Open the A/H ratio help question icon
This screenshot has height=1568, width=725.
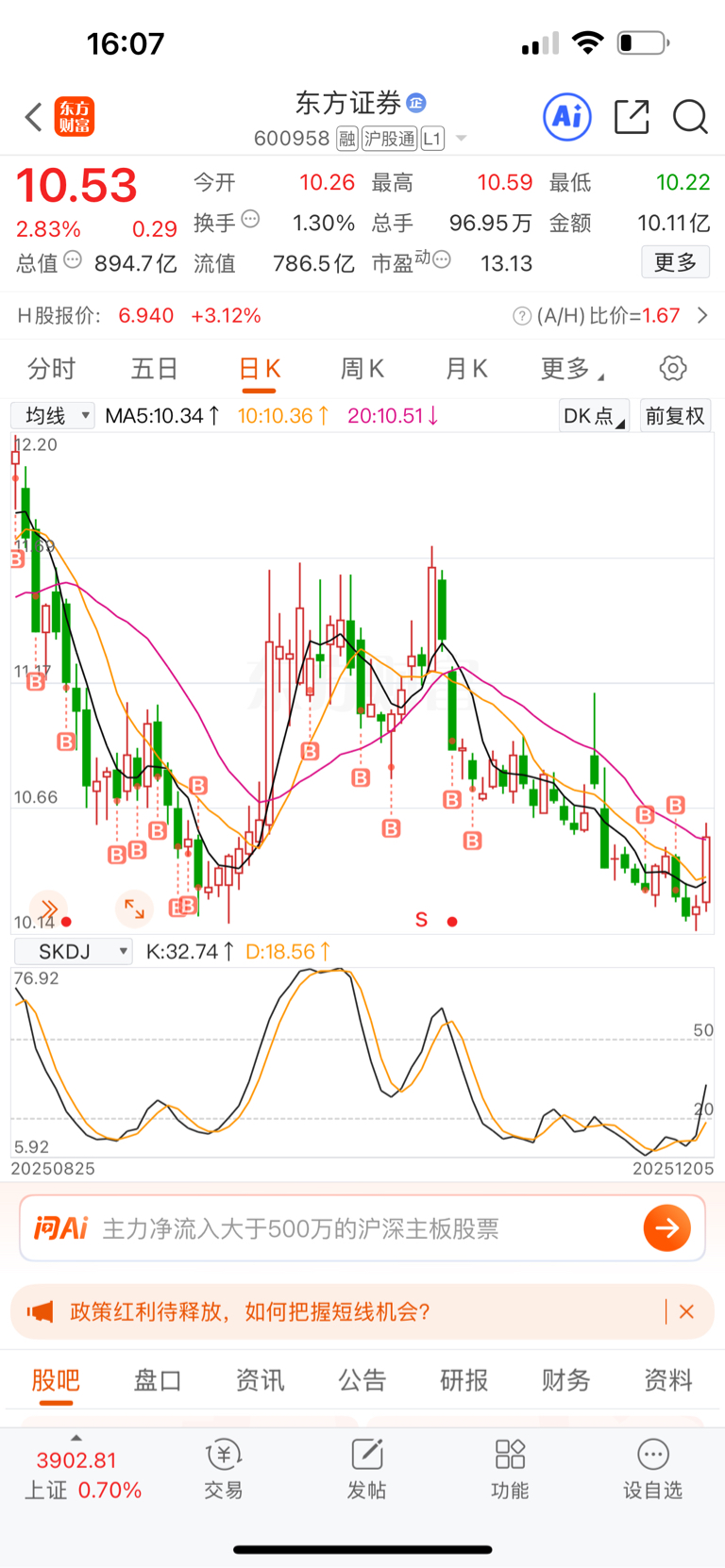coord(522,316)
